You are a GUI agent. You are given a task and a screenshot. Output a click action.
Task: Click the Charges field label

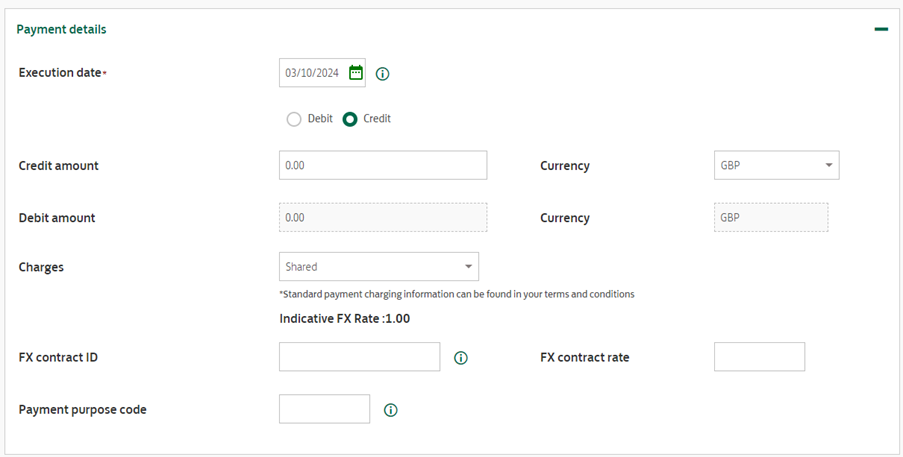(x=41, y=268)
